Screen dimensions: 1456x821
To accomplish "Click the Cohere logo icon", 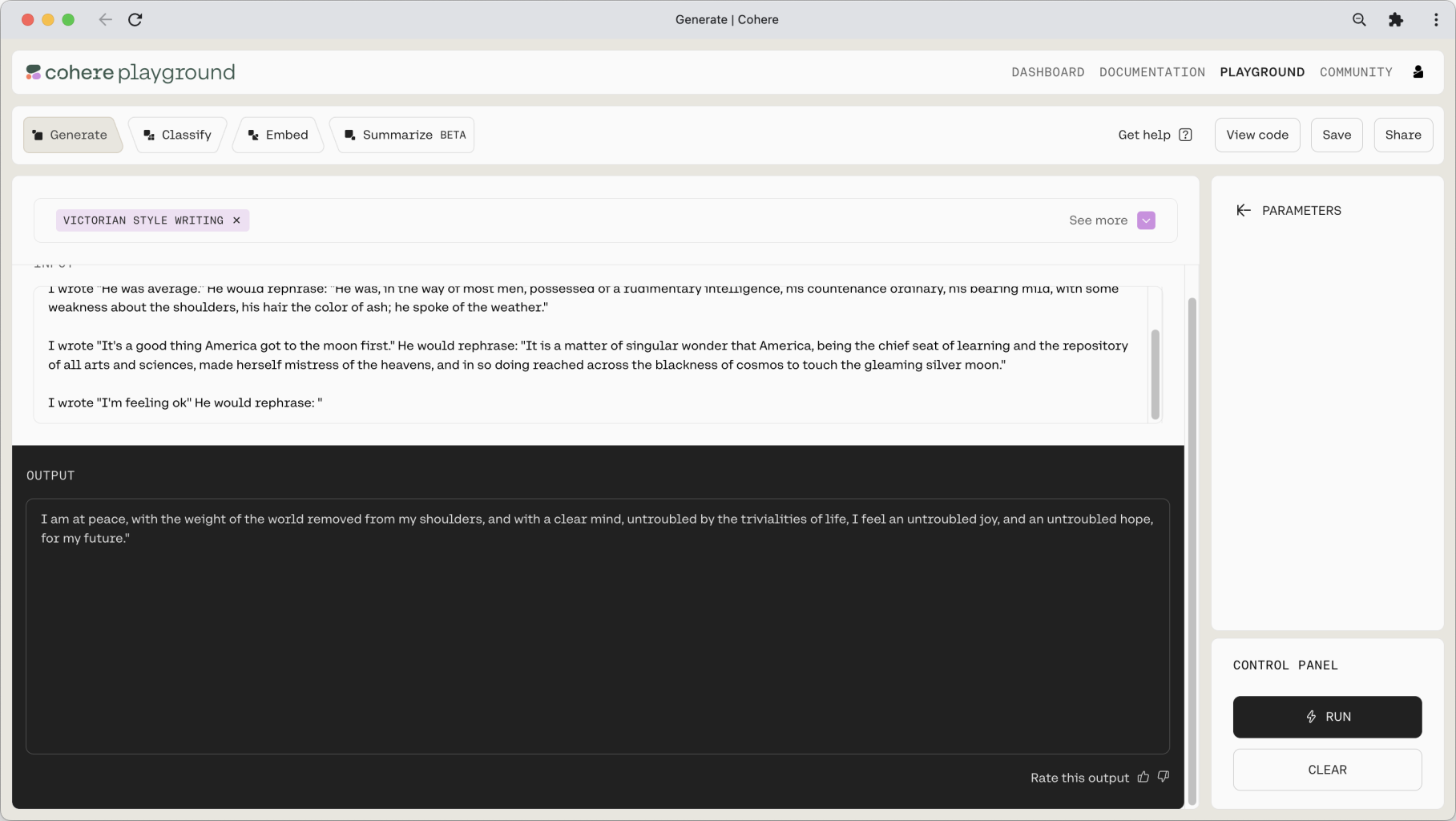I will click(x=33, y=72).
